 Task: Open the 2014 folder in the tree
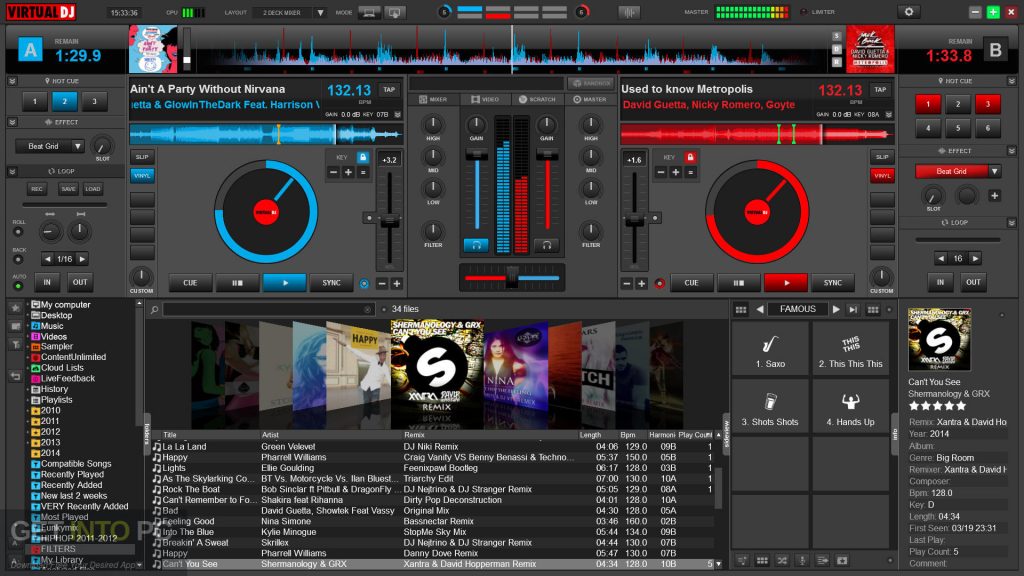50,453
